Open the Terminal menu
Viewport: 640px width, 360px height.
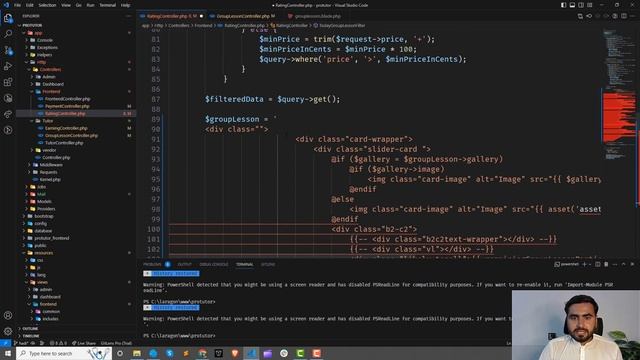click(108, 5)
